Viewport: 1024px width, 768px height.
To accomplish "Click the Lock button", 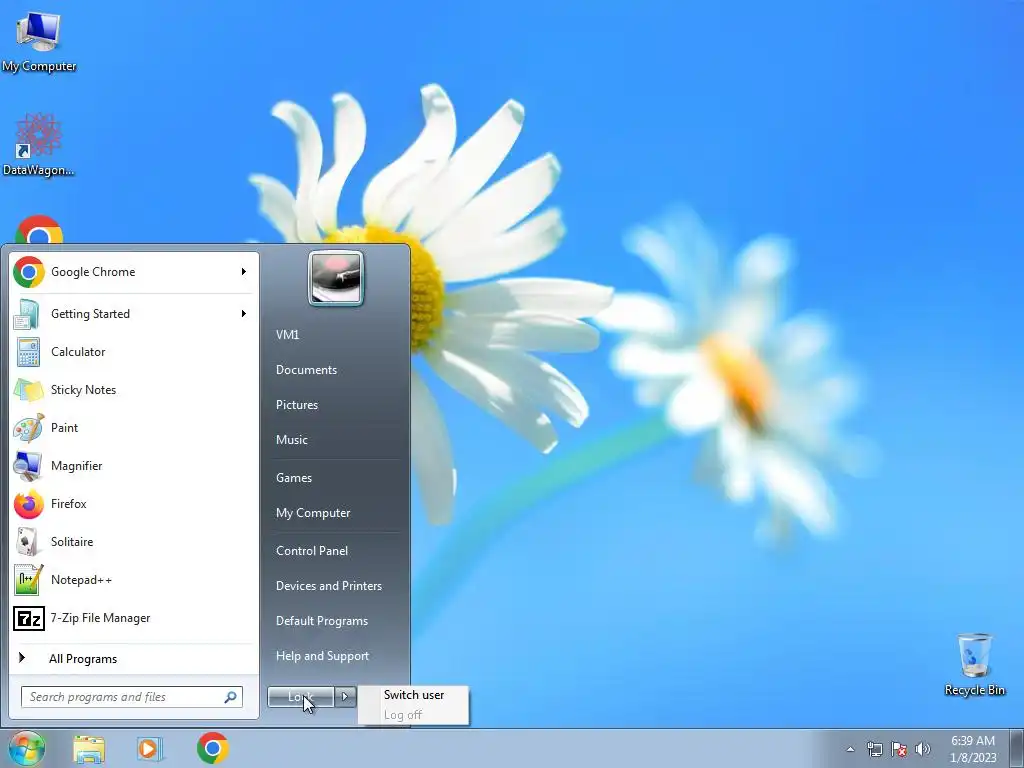I will [x=301, y=697].
